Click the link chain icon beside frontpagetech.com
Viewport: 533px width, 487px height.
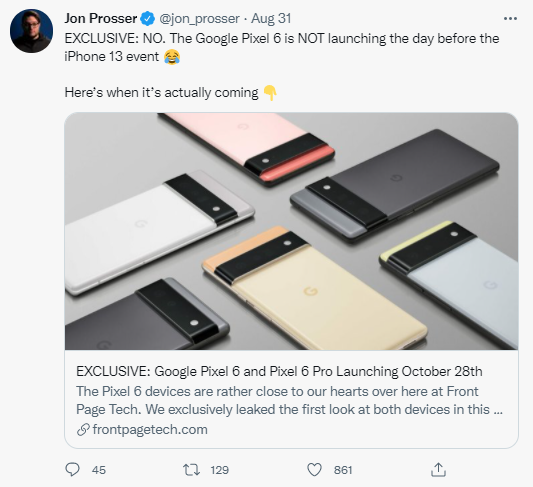(x=83, y=430)
